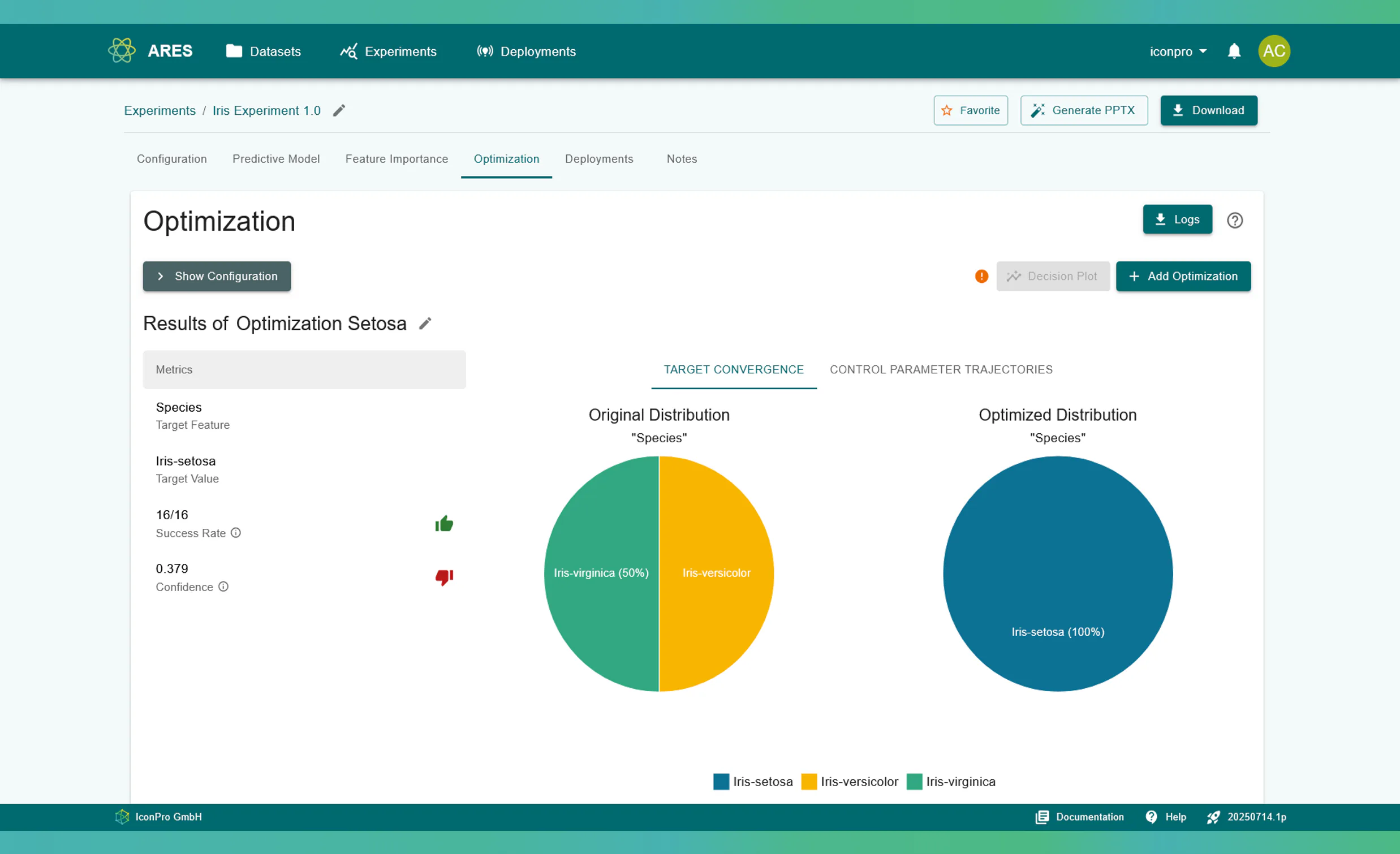The height and width of the screenshot is (854, 1400).
Task: Click the version 20250714.1p rocket entry
Action: [1247, 817]
